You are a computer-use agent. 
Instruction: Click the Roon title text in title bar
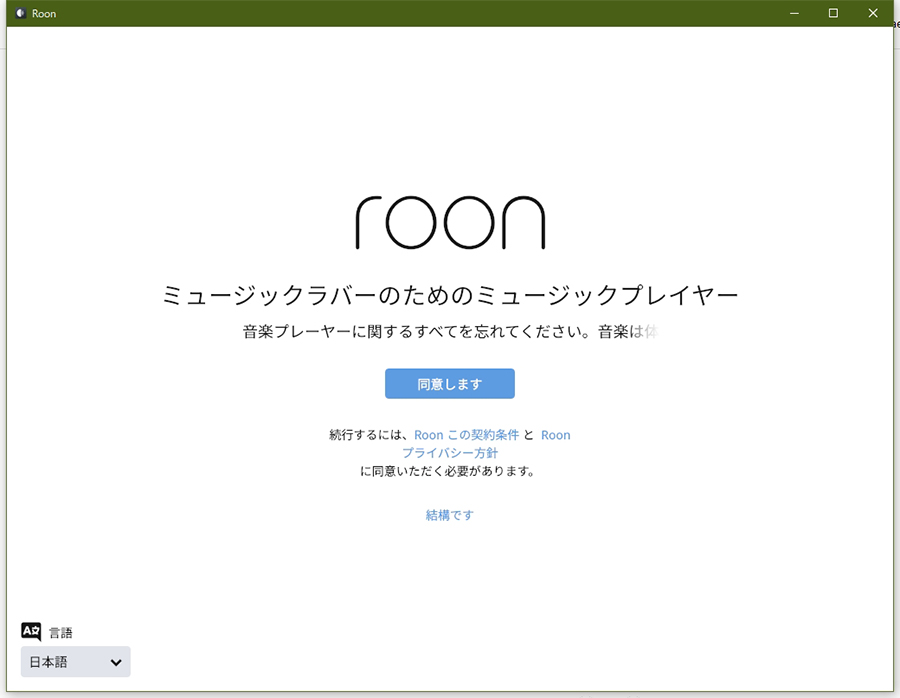pos(44,14)
